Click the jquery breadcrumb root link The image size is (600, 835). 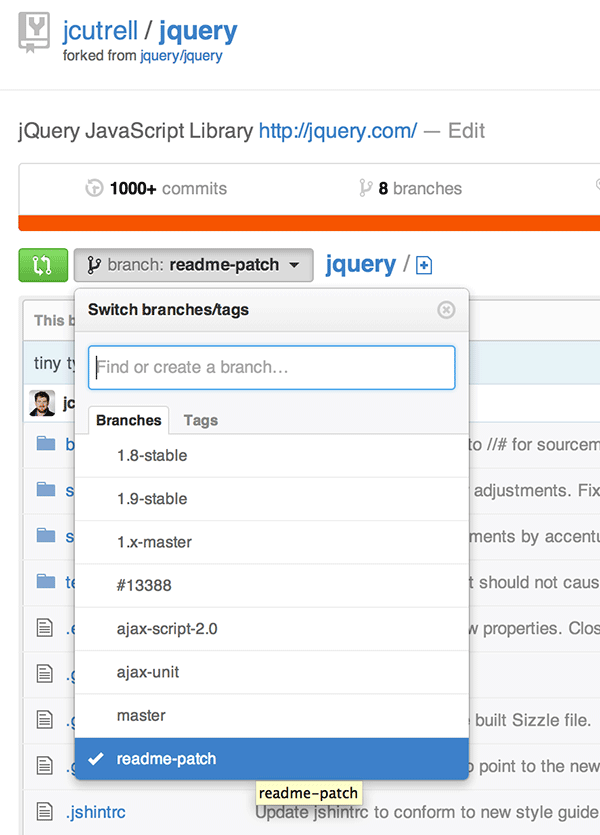click(x=360, y=265)
